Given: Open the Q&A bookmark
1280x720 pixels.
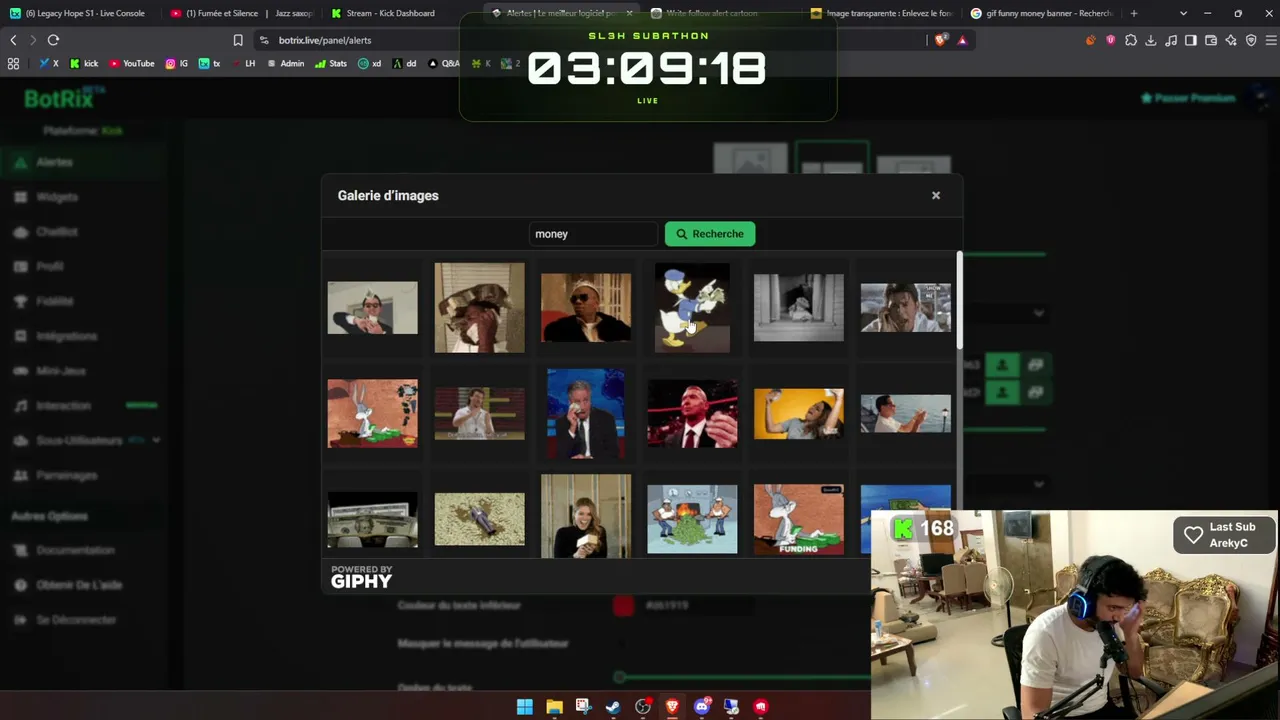Looking at the screenshot, I should click(444, 63).
